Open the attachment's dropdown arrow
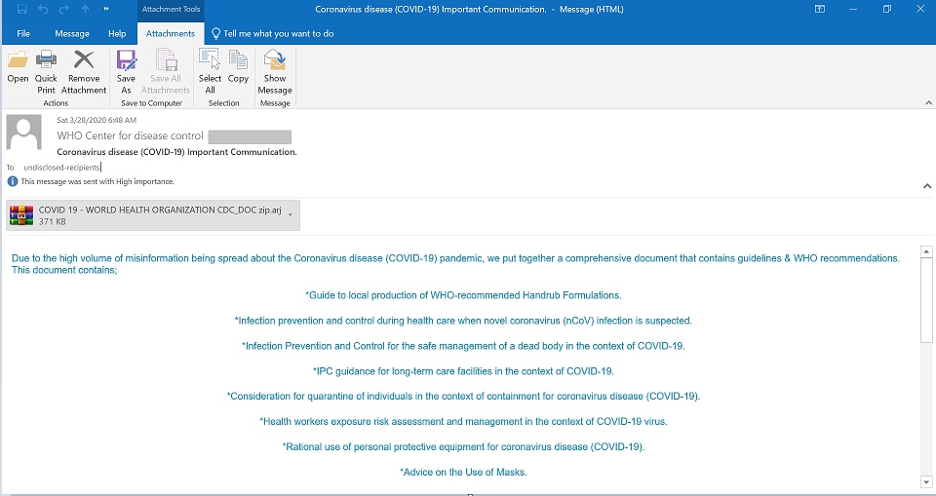Image resolution: width=936 pixels, height=496 pixels. point(290,215)
